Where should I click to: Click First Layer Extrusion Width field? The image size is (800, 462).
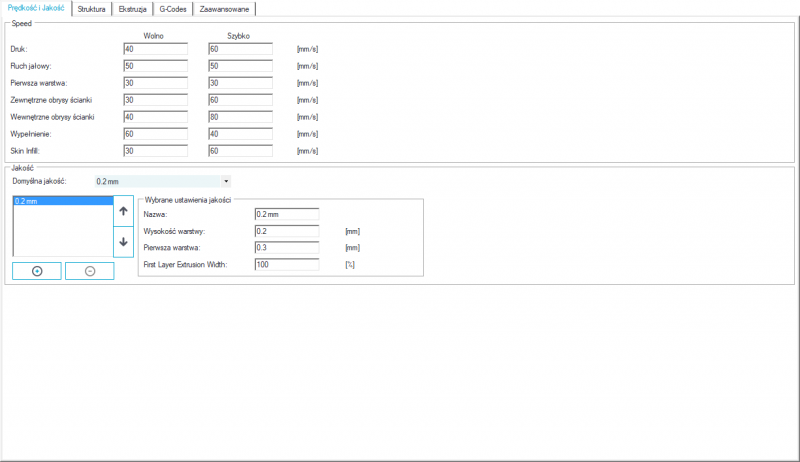click(x=286, y=265)
